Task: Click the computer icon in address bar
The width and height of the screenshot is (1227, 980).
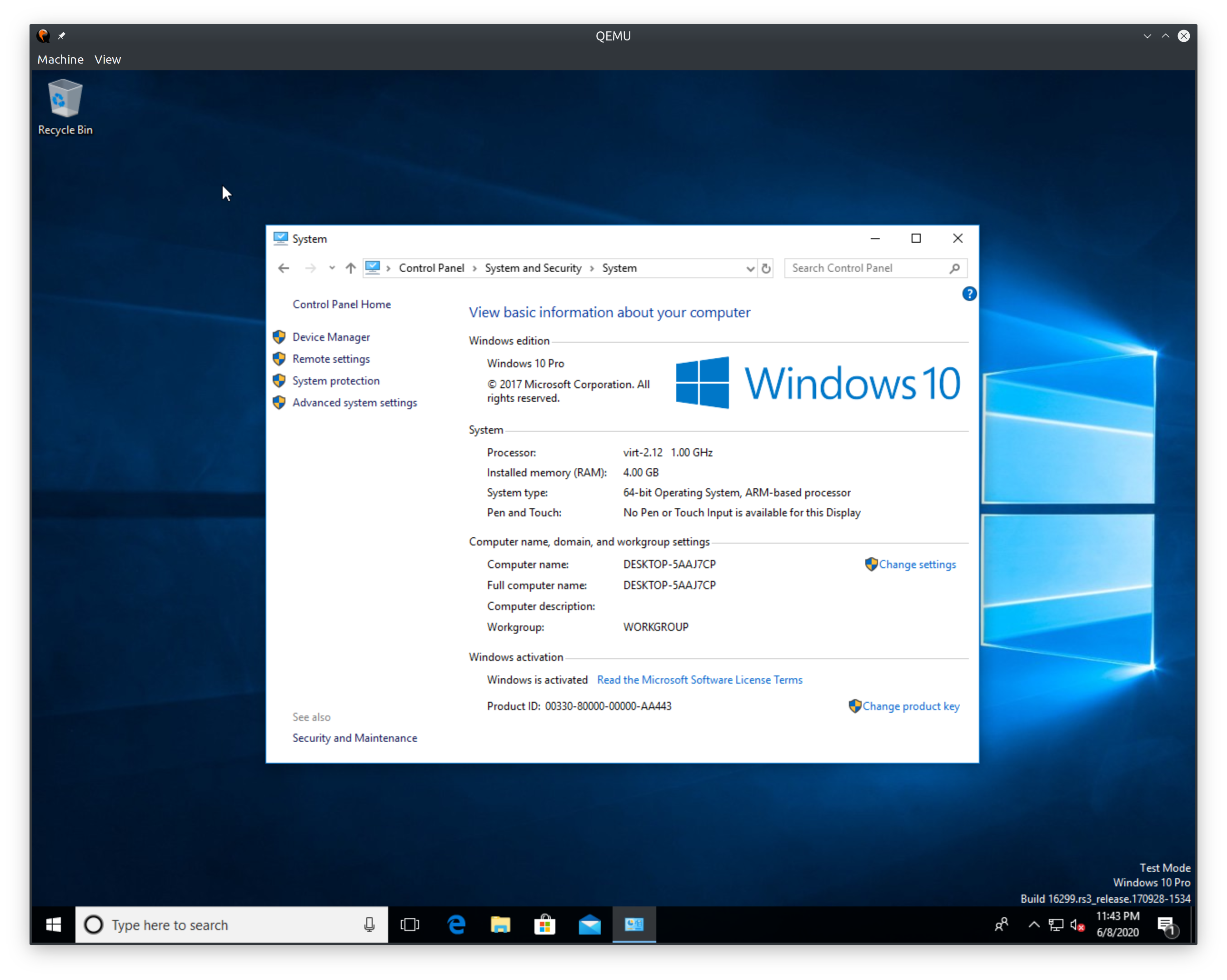Action: click(373, 267)
